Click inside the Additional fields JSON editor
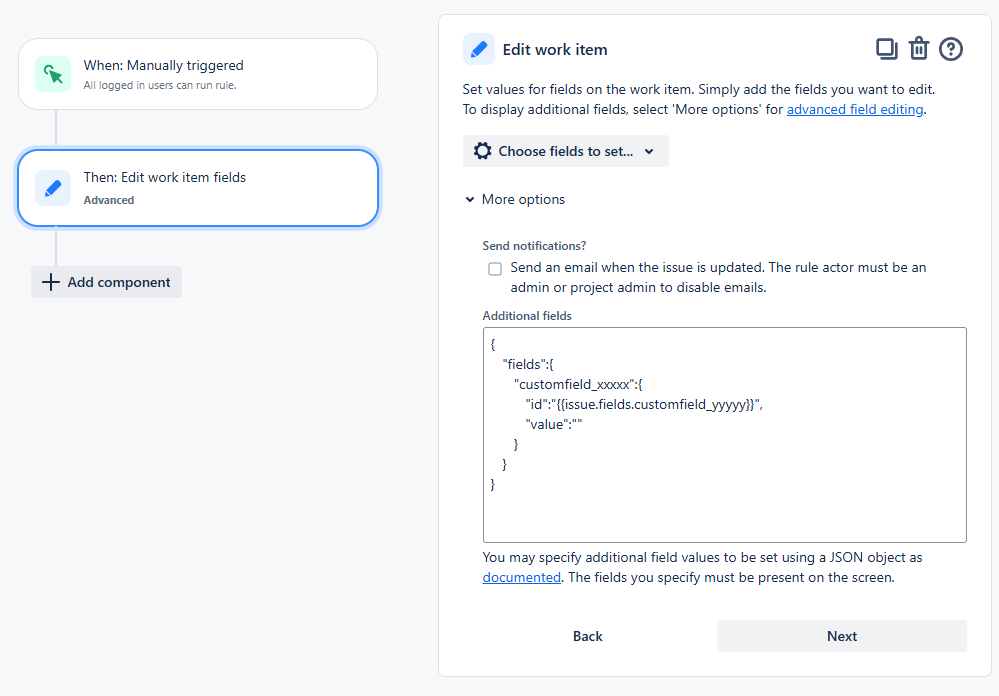This screenshot has width=999, height=696. 724,434
